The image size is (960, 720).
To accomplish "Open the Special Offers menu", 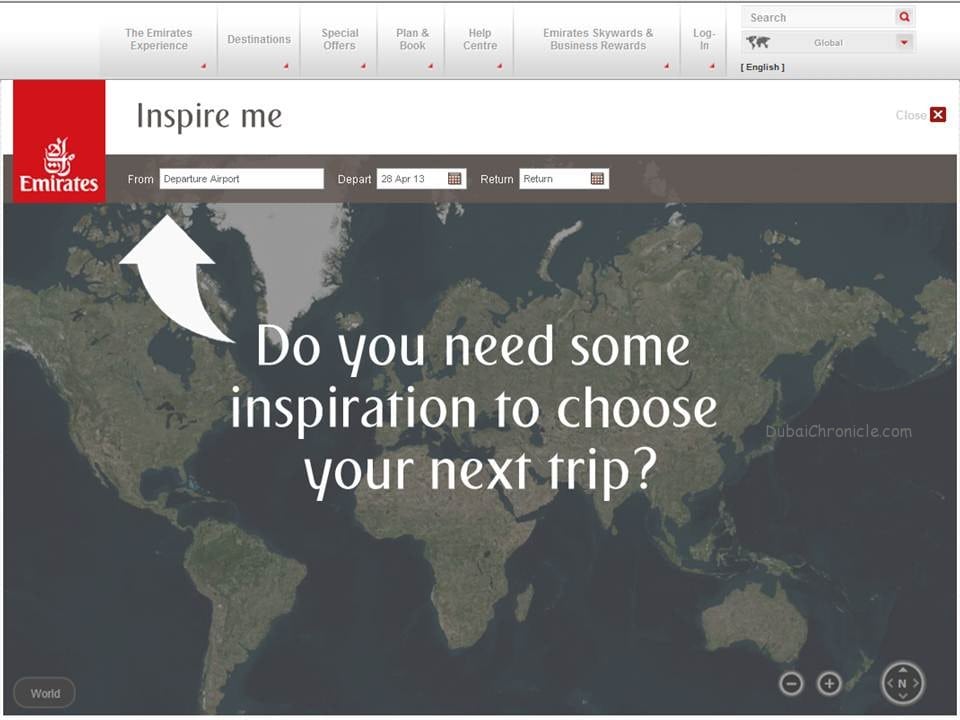I will click(339, 40).
